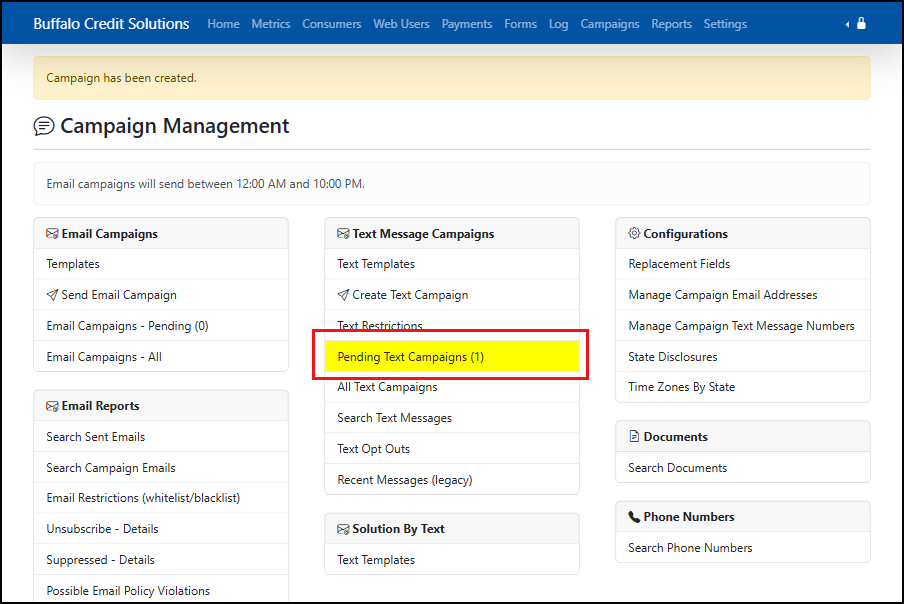Click the envelope icon next to Email Campaigns

[x=52, y=233]
